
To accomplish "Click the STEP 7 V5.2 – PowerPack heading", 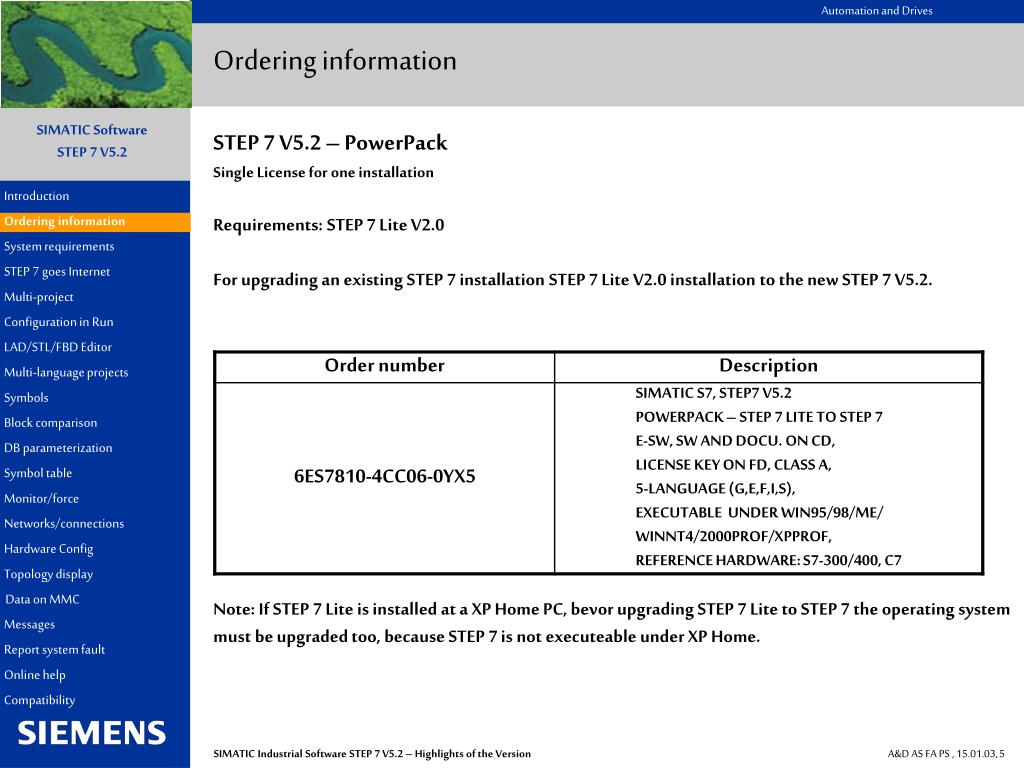I will [x=330, y=142].
